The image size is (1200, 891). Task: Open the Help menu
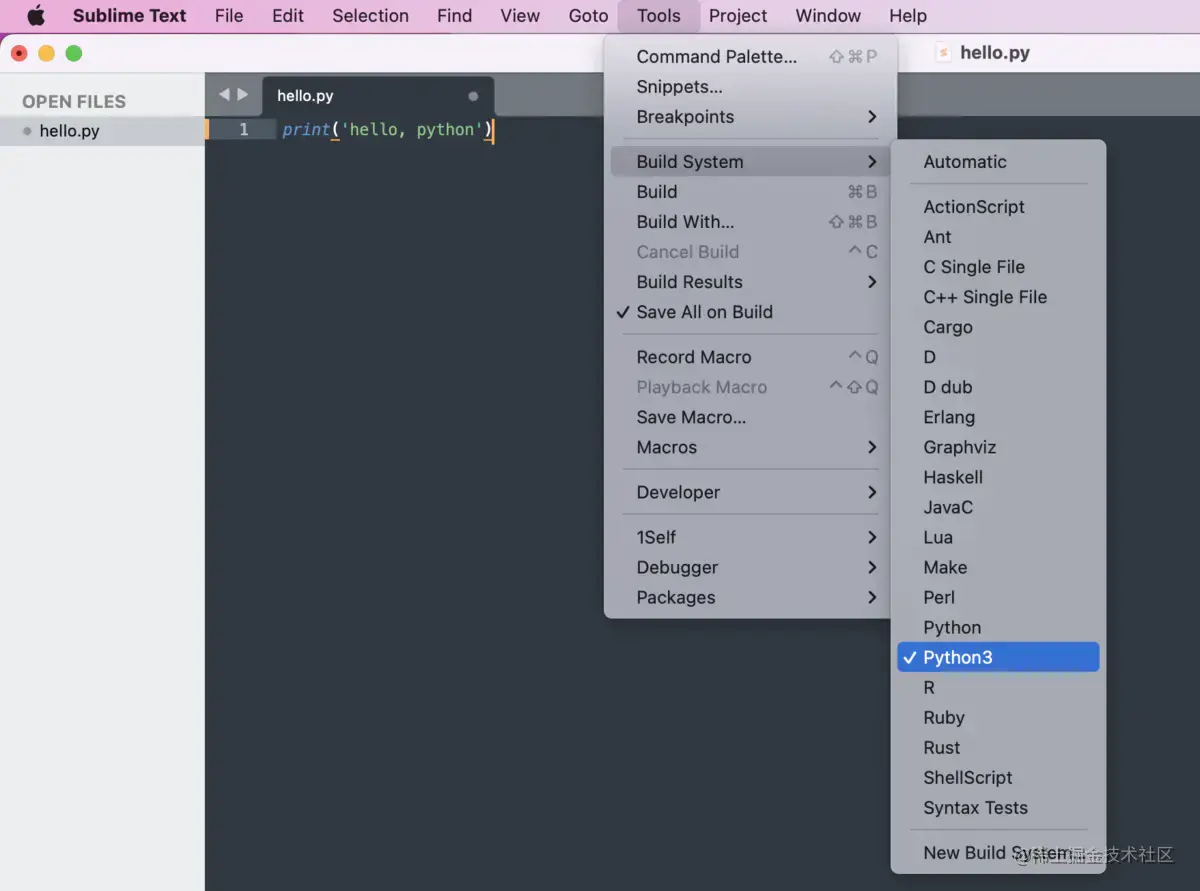(908, 16)
